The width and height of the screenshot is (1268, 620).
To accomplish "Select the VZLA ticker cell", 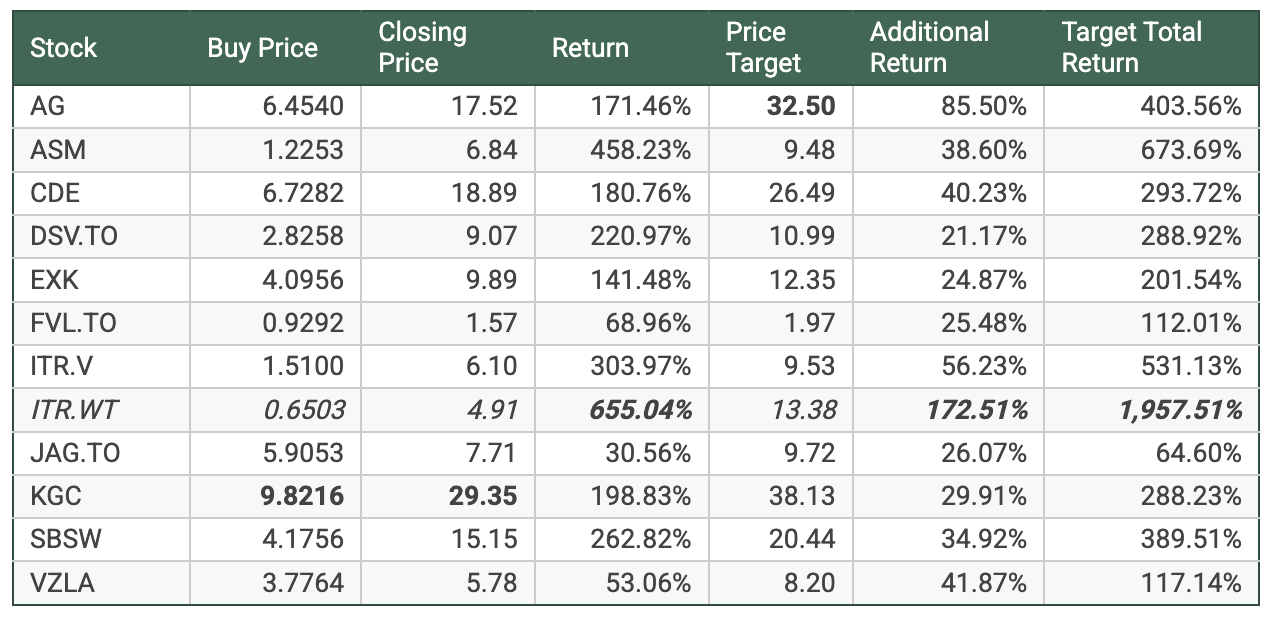I will coord(62,583).
